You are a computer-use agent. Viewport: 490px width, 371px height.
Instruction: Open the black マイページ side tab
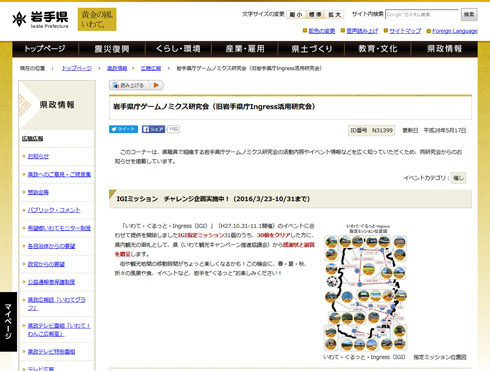pos(8,321)
